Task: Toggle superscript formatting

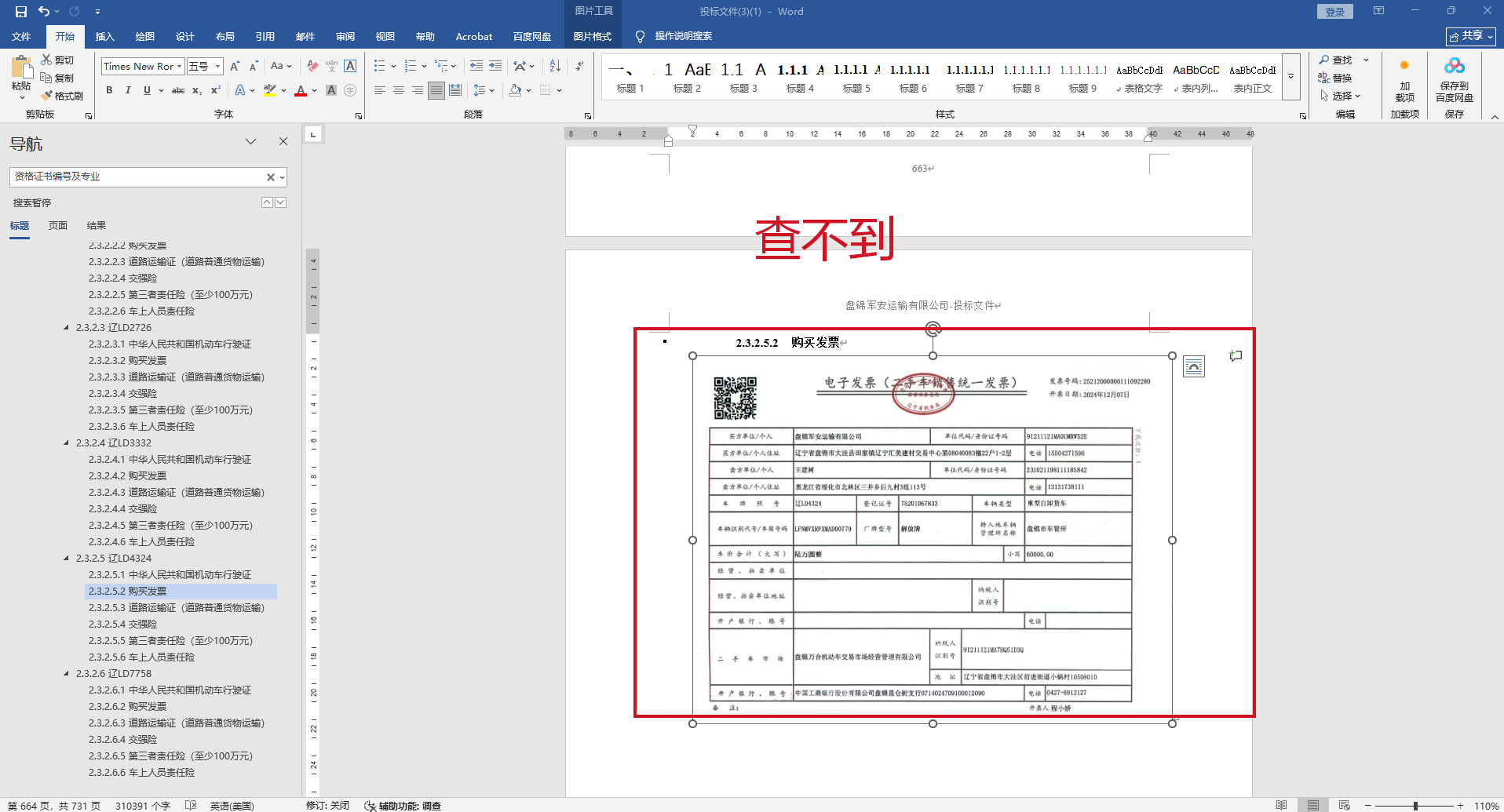Action: point(216,90)
